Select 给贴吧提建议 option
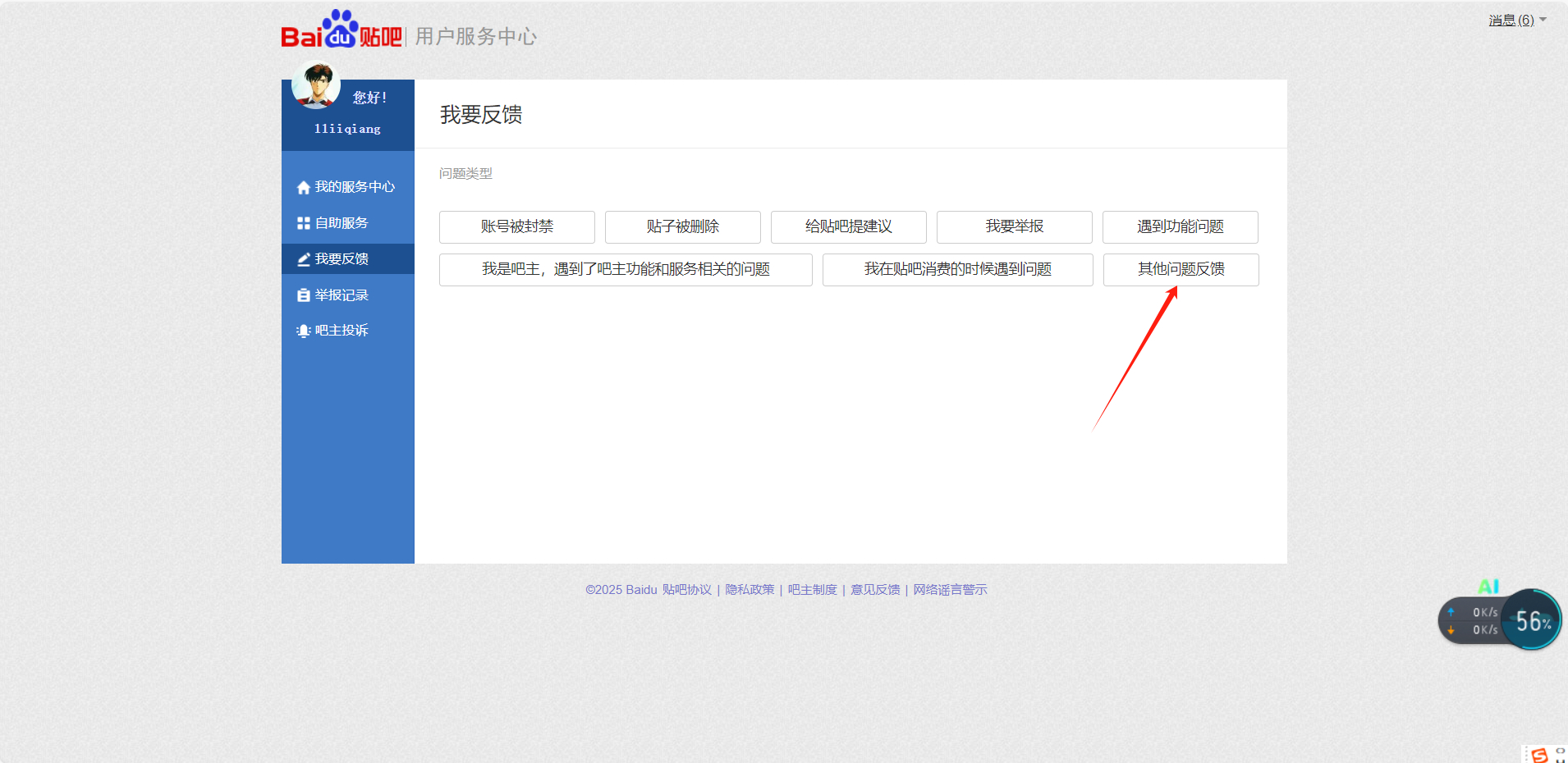1568x763 pixels. [848, 227]
